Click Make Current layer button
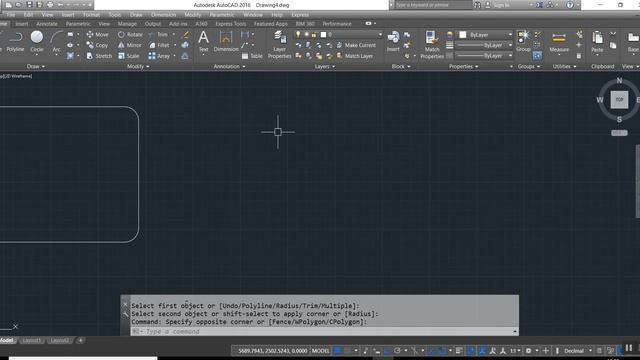The width and height of the screenshot is (640, 360). (x=356, y=45)
